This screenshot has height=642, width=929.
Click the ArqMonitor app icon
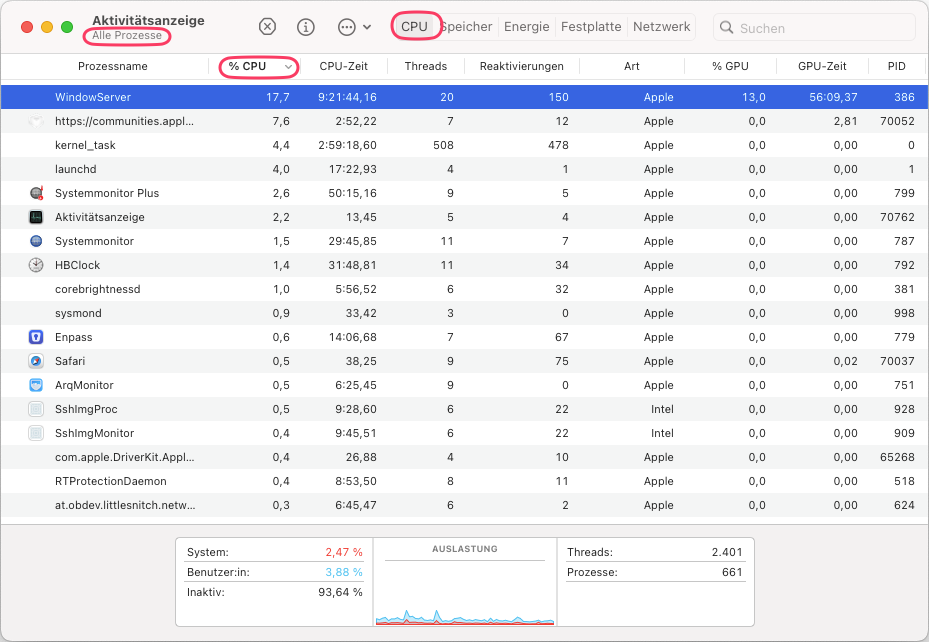pyautogui.click(x=36, y=385)
